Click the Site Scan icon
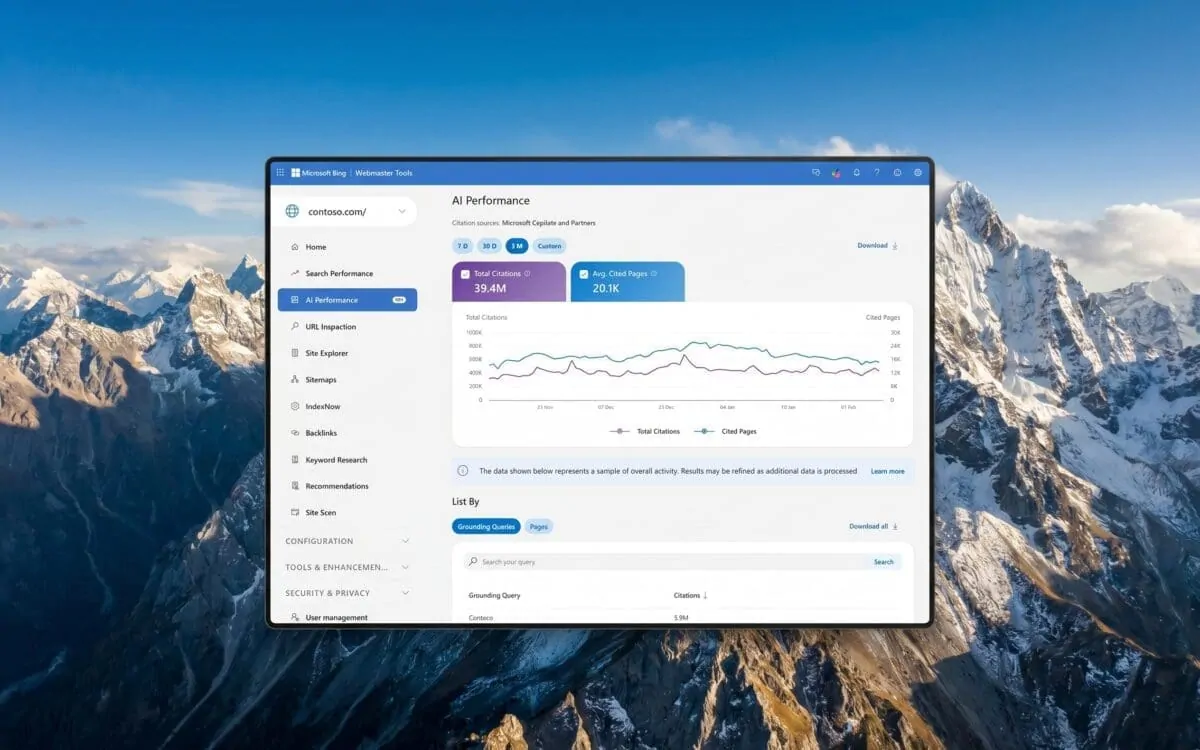1200x750 pixels. point(295,512)
